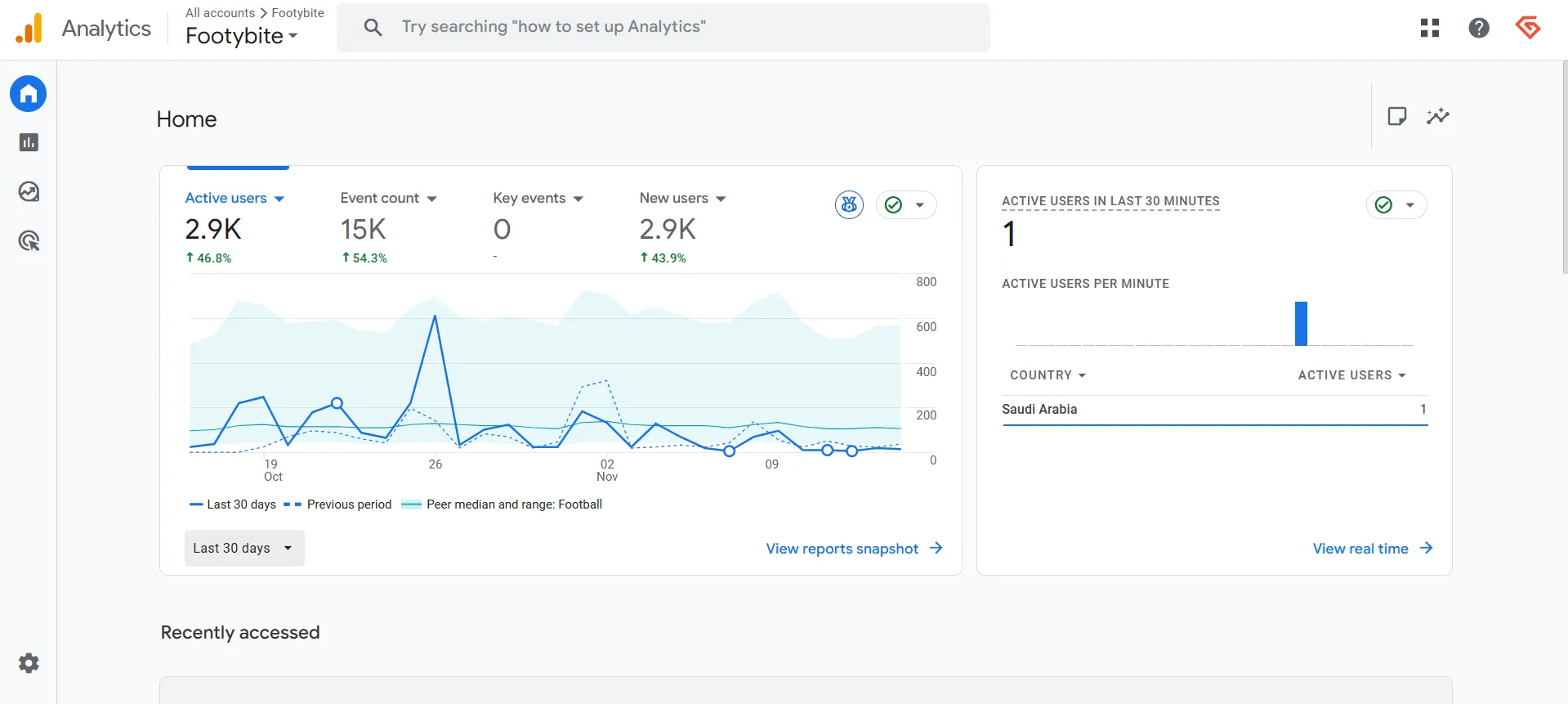Select the New users metric tab
1568x704 pixels.
point(682,198)
